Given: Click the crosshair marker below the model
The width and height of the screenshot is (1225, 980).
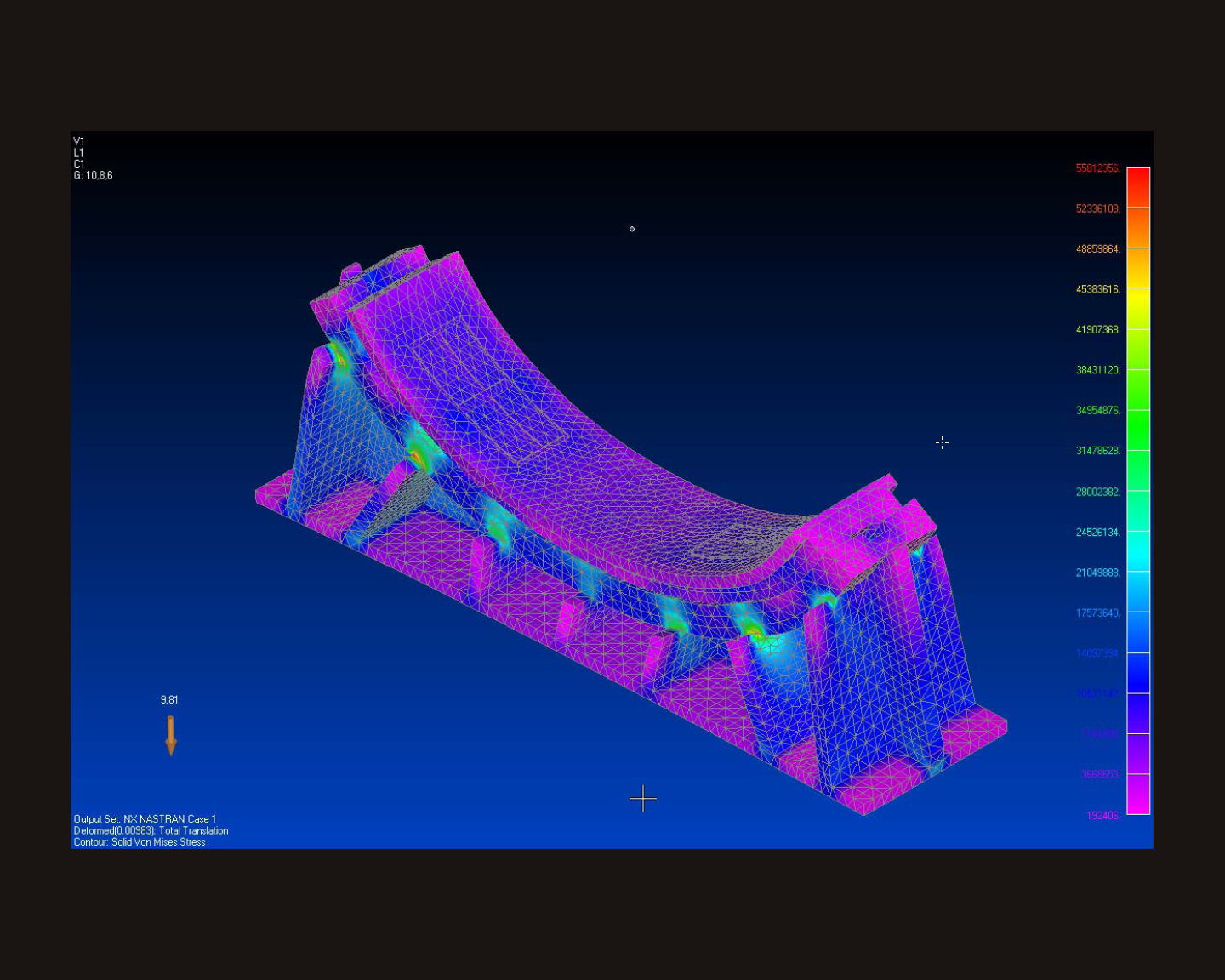Looking at the screenshot, I should [644, 799].
